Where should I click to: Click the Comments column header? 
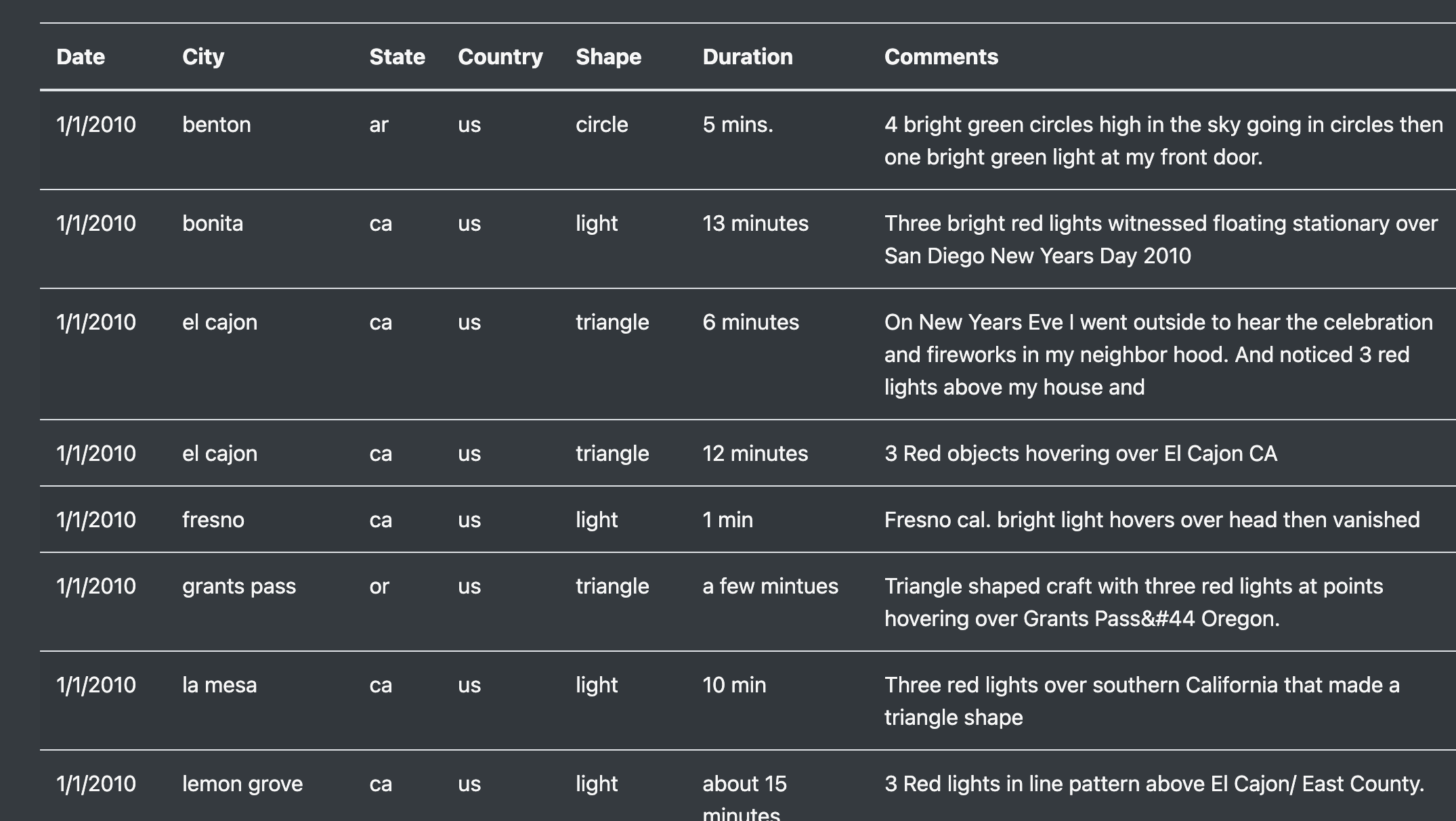click(941, 57)
